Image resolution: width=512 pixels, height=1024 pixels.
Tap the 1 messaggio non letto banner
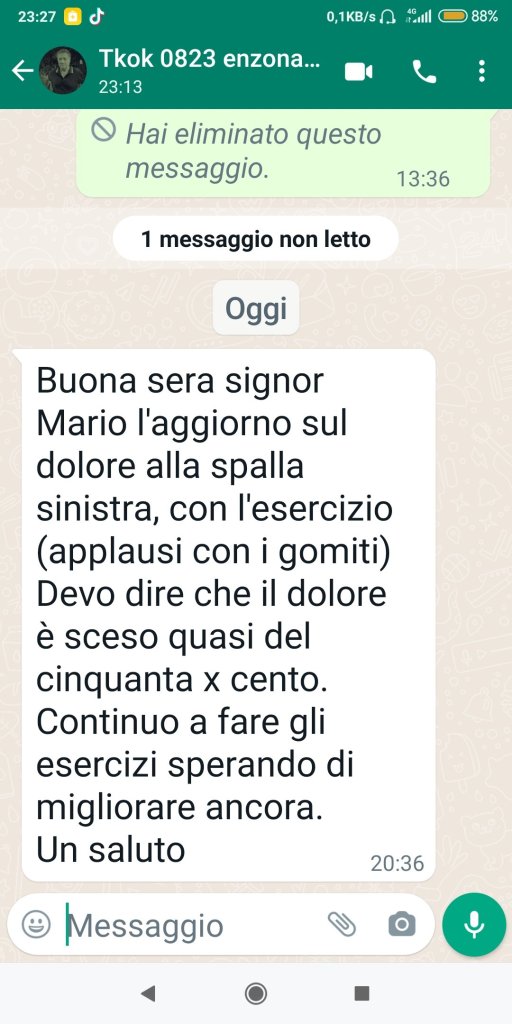point(256,239)
